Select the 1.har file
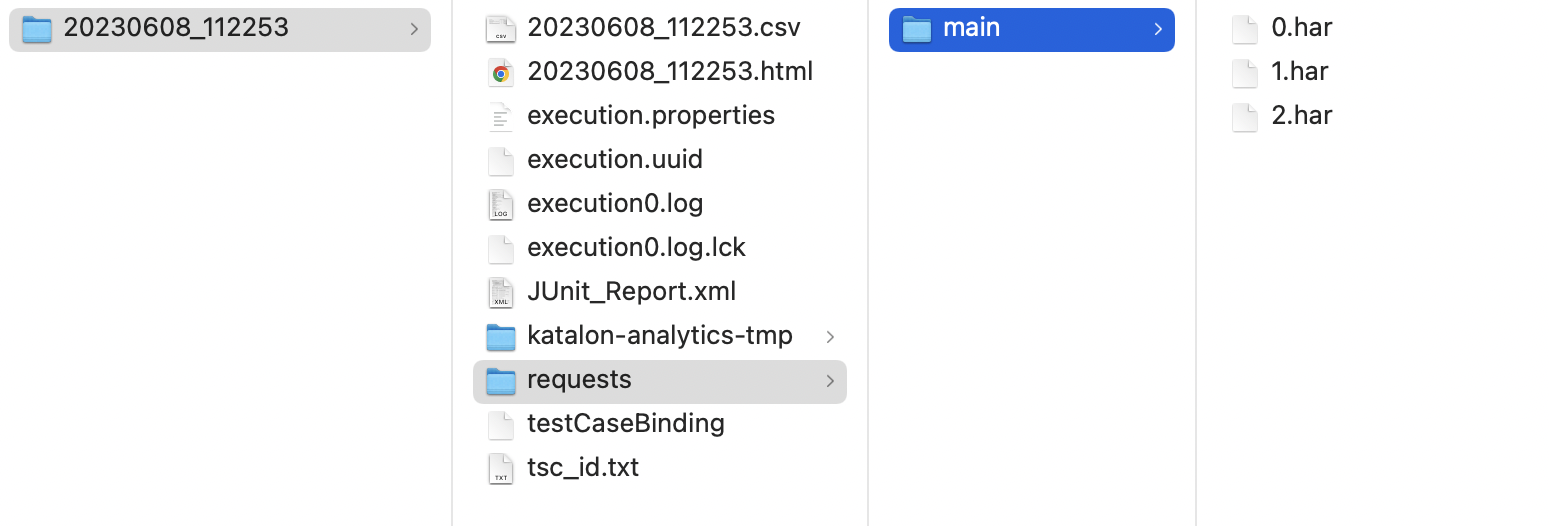 click(1299, 72)
